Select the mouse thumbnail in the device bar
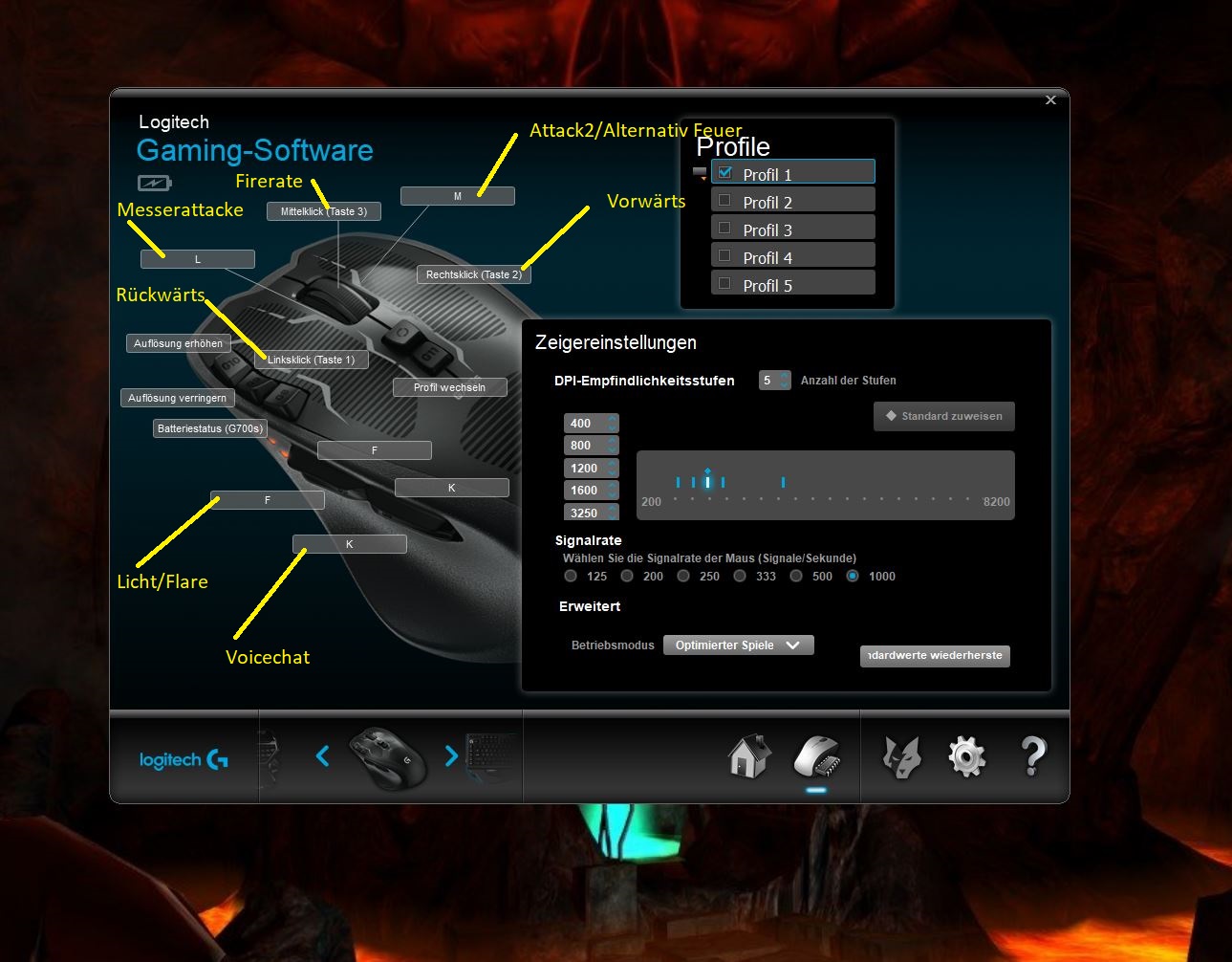Screen dimensions: 1232x962 [387, 757]
